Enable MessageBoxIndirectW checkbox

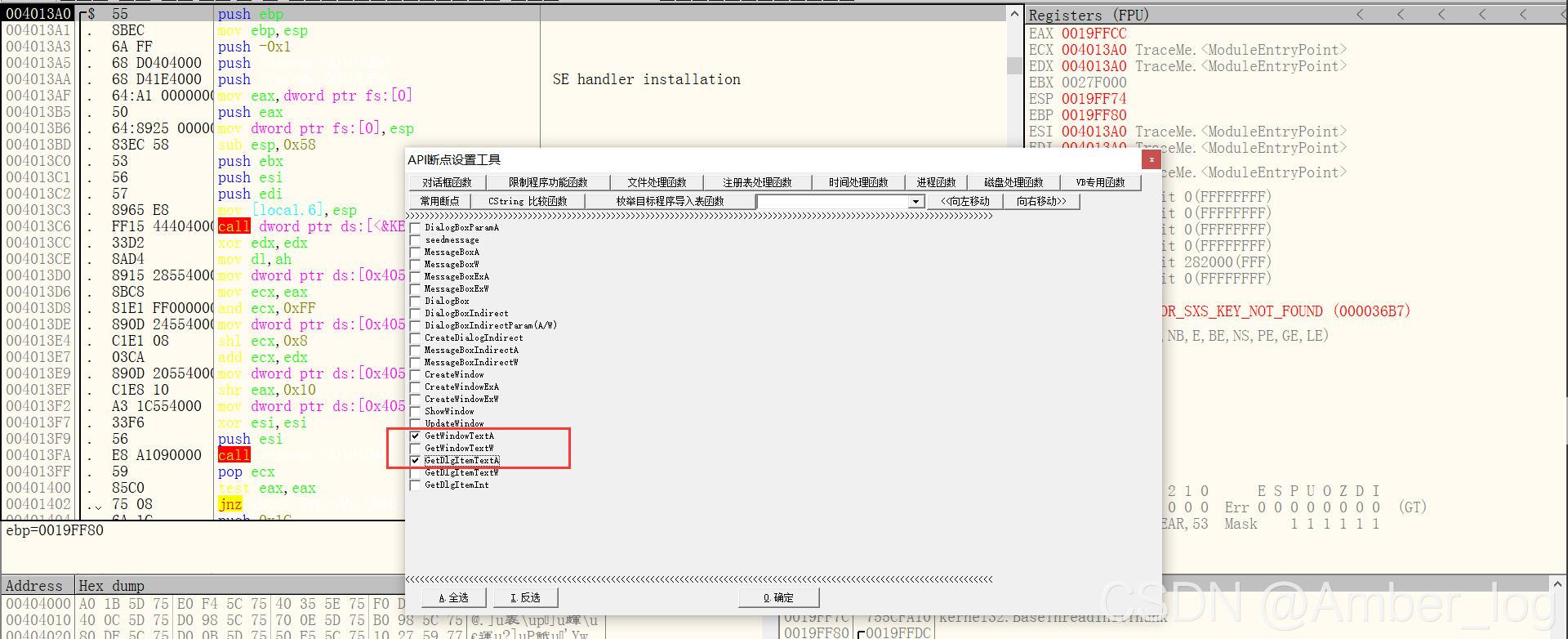(416, 363)
